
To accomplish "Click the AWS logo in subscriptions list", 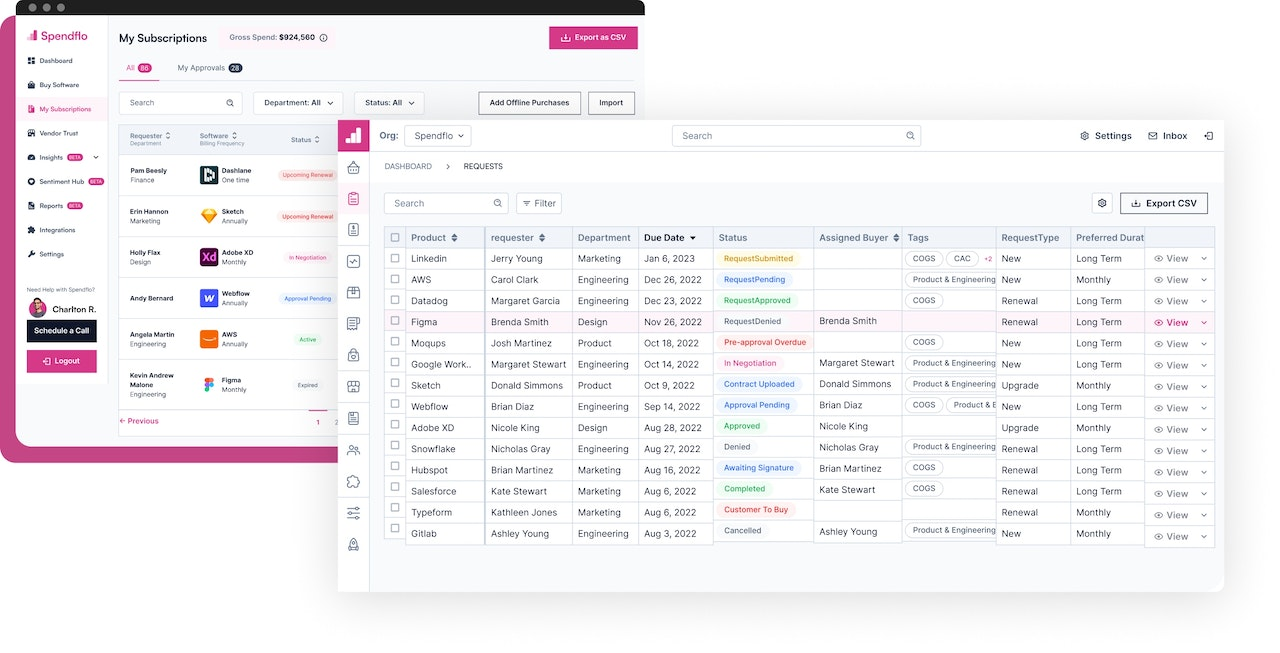I will pyautogui.click(x=209, y=339).
